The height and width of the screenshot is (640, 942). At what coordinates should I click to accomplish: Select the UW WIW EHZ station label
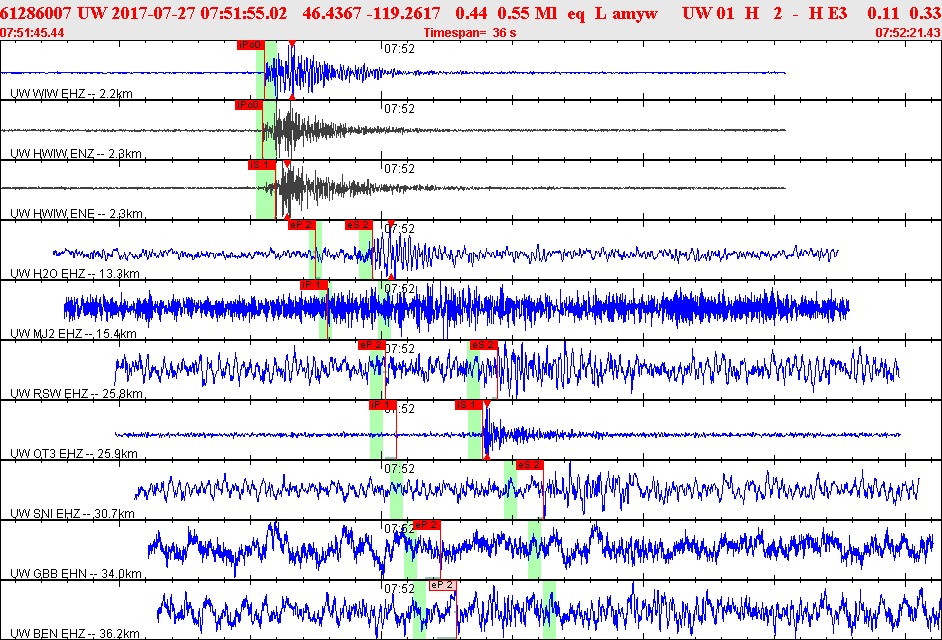pos(71,93)
